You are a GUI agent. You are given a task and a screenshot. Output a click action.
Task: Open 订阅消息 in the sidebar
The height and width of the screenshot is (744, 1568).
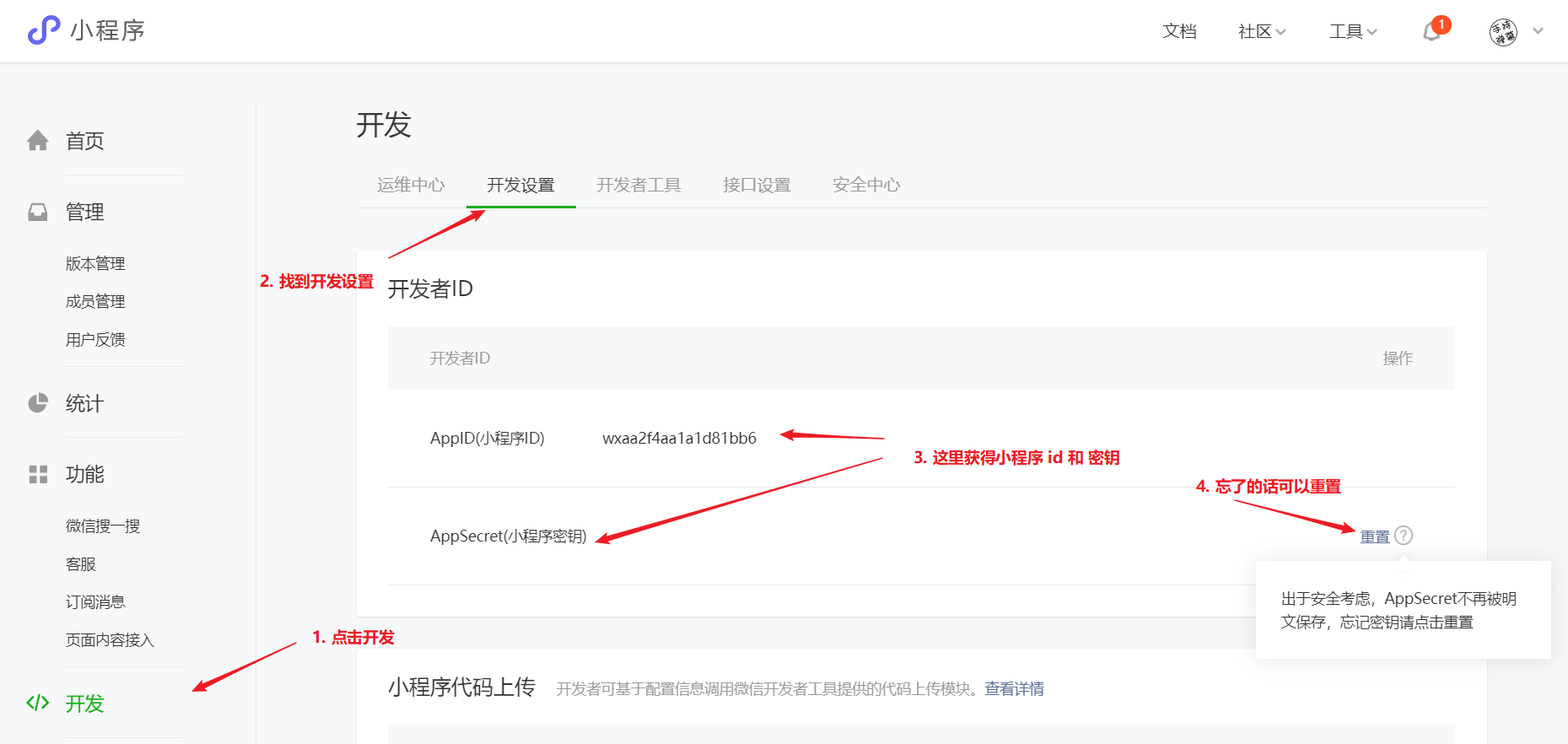[95, 602]
